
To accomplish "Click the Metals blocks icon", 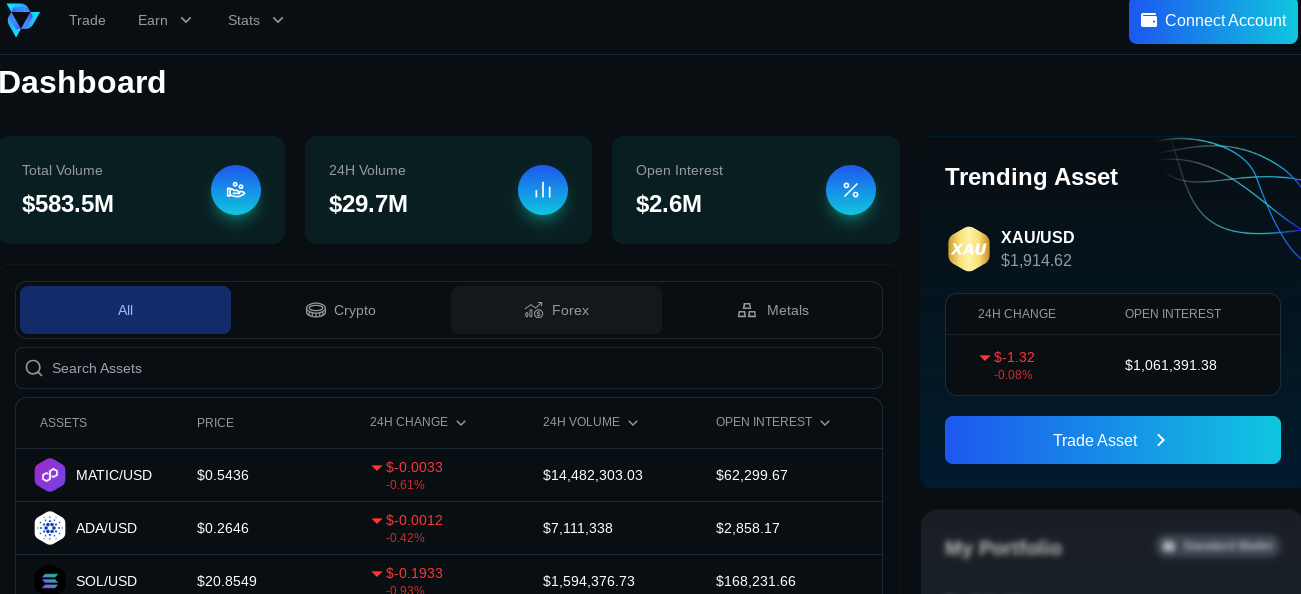I will (x=747, y=310).
